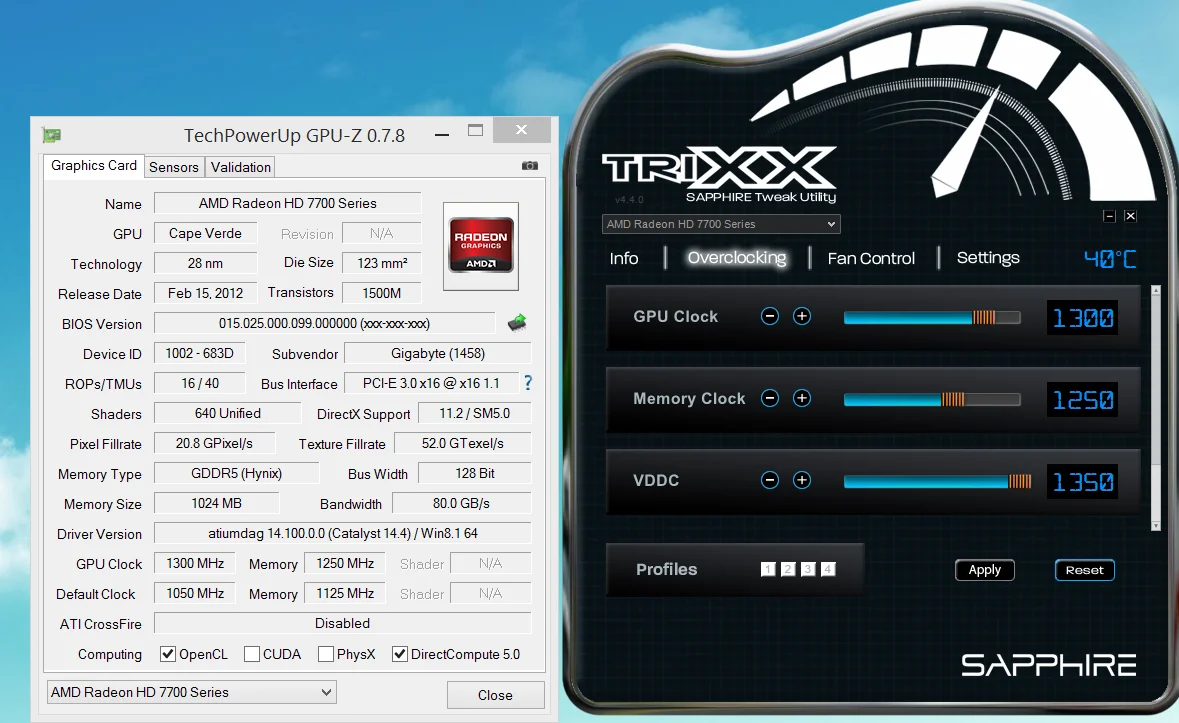Toggle the PhysX checkbox
1179x723 pixels.
pyautogui.click(x=326, y=655)
